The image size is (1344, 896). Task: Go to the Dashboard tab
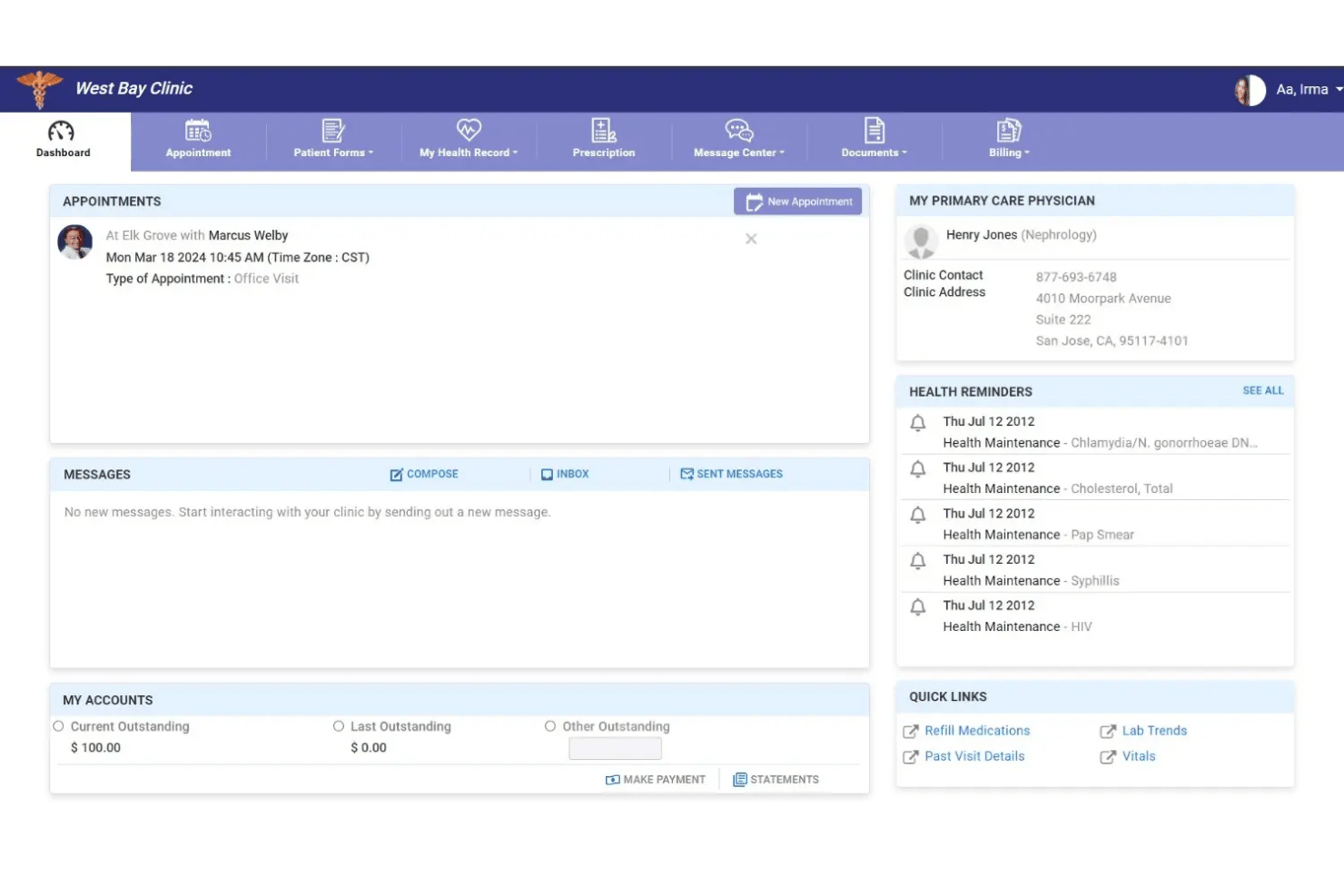point(64,142)
